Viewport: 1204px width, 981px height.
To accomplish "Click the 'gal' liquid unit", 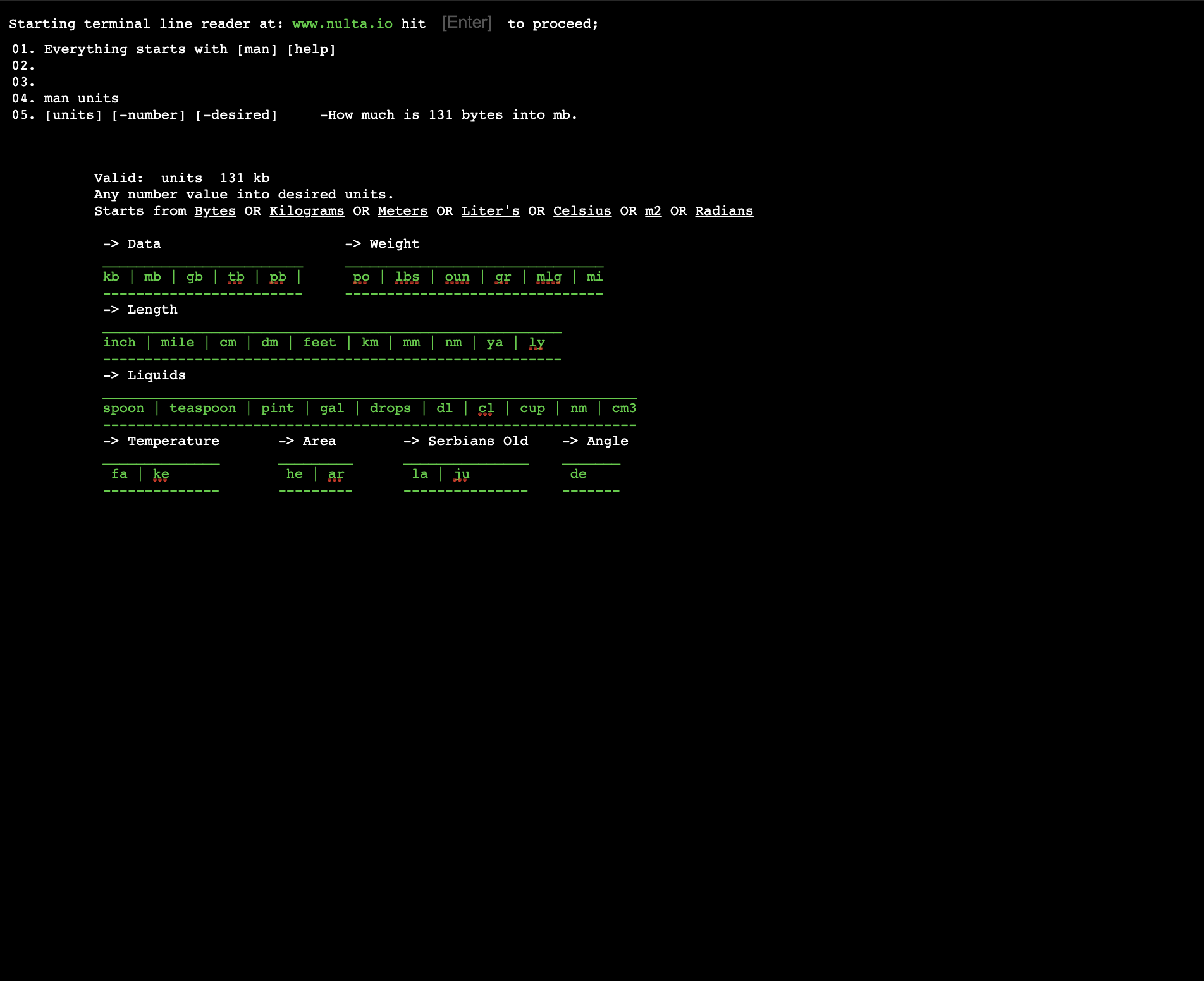I will coord(332,408).
